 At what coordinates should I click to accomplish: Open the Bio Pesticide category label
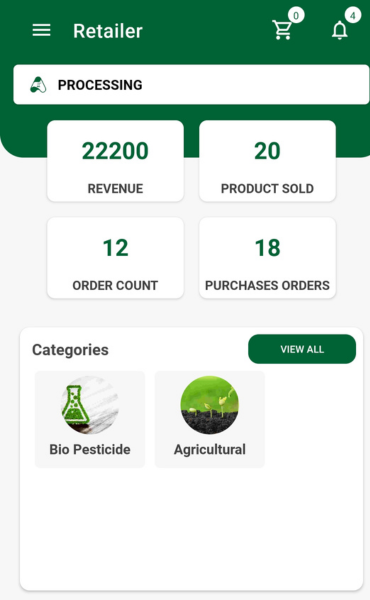point(90,449)
